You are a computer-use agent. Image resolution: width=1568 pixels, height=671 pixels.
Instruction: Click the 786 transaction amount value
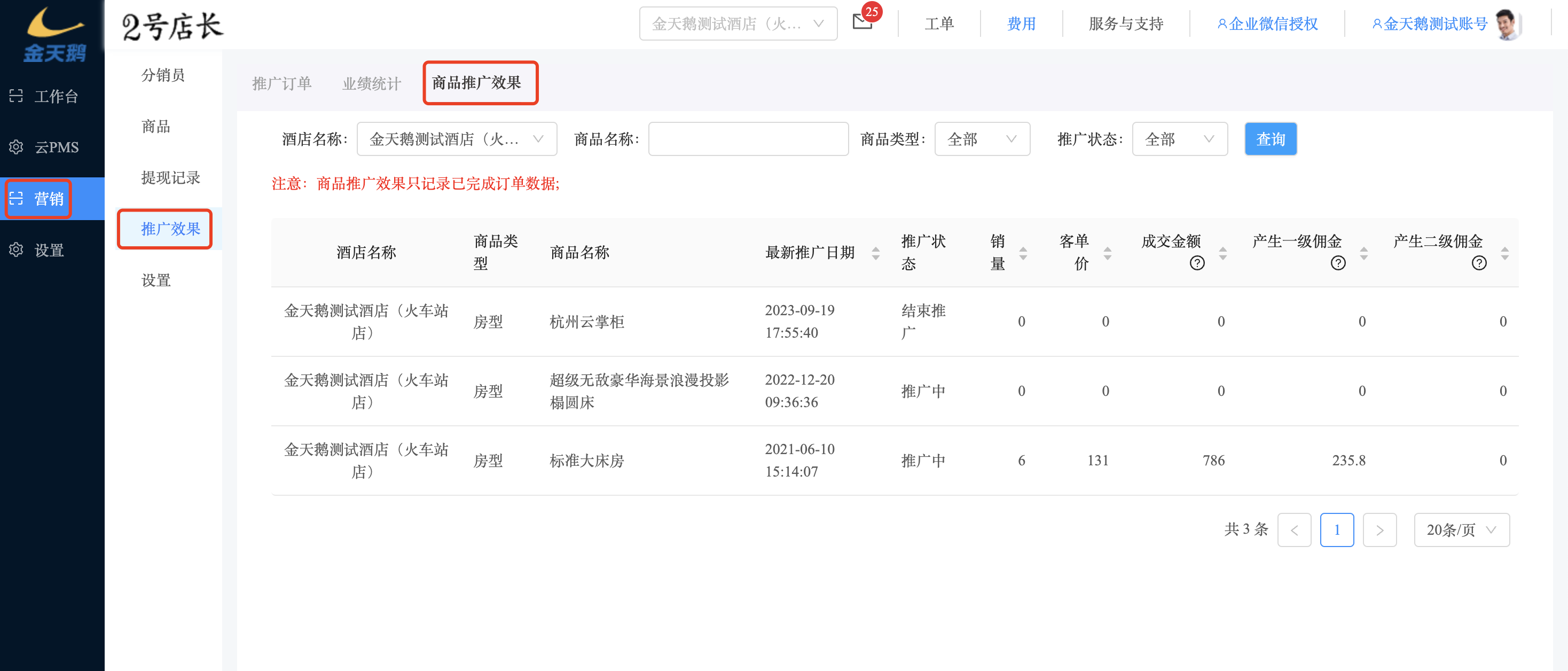[1214, 461]
